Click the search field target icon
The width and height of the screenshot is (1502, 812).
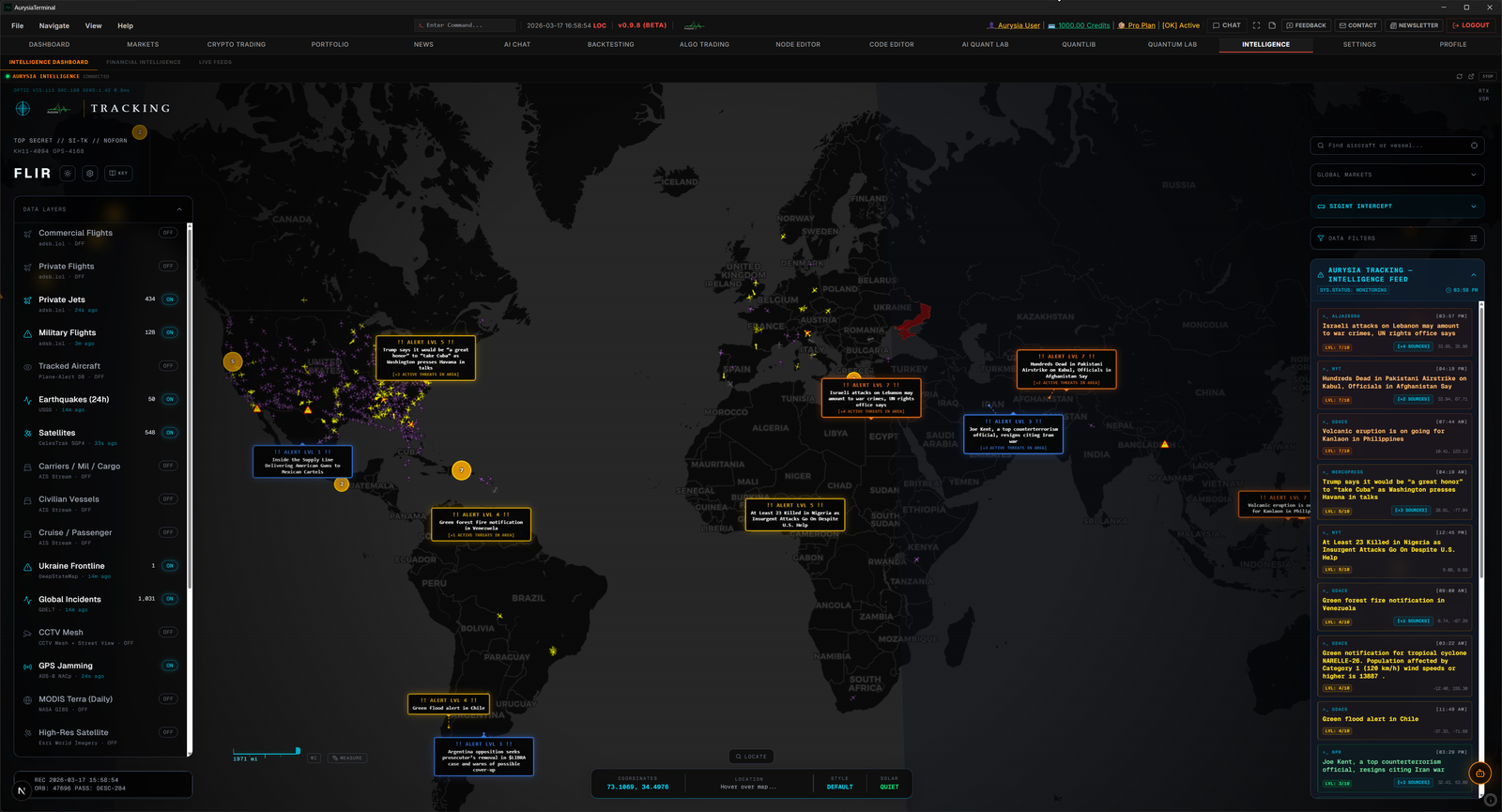pyautogui.click(x=1474, y=146)
